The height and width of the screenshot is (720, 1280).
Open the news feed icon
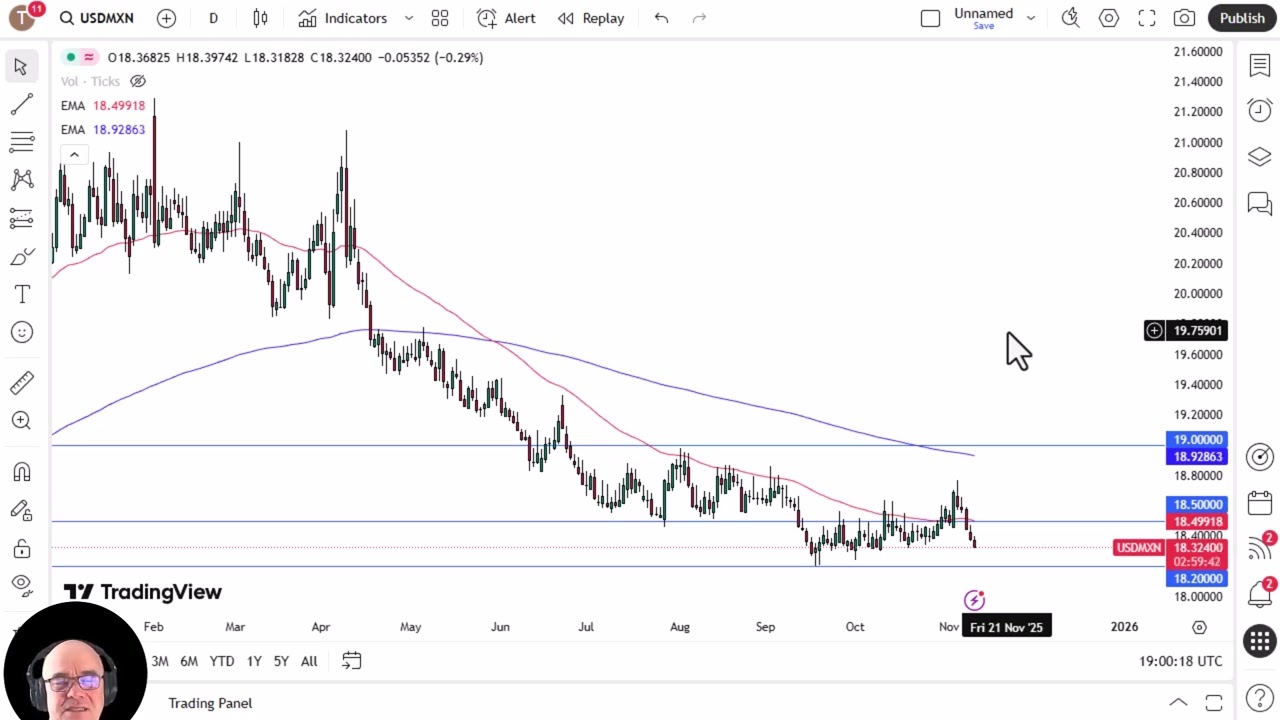click(x=1259, y=548)
